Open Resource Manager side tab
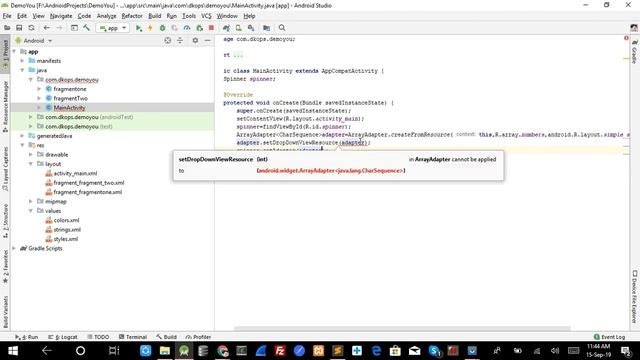 5,106
